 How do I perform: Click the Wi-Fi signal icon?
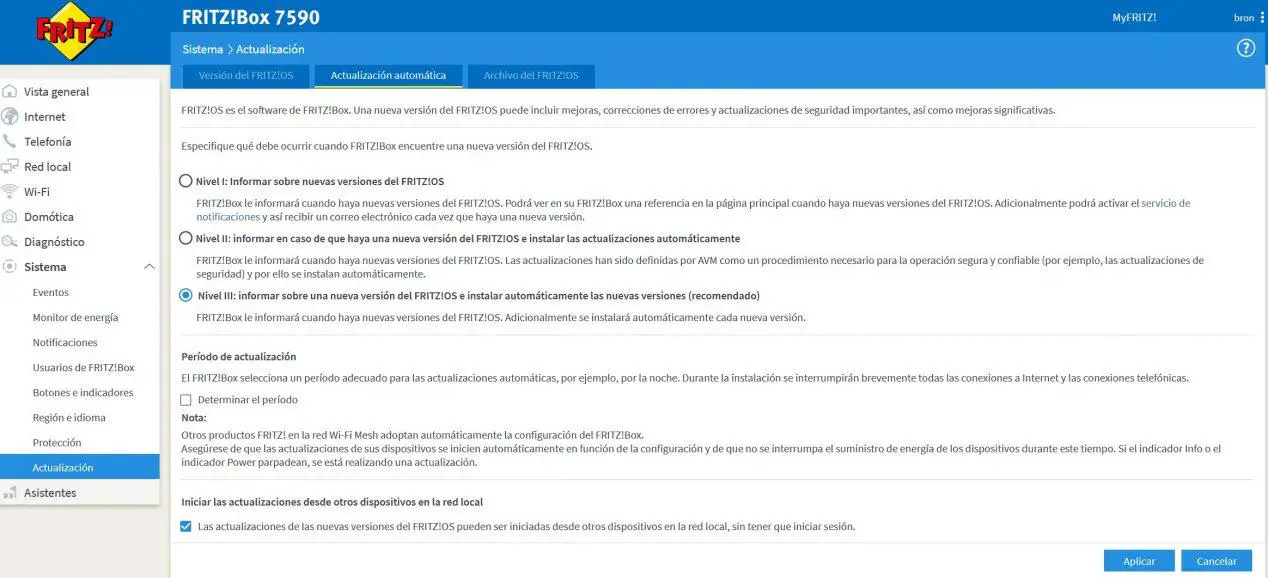[10, 191]
